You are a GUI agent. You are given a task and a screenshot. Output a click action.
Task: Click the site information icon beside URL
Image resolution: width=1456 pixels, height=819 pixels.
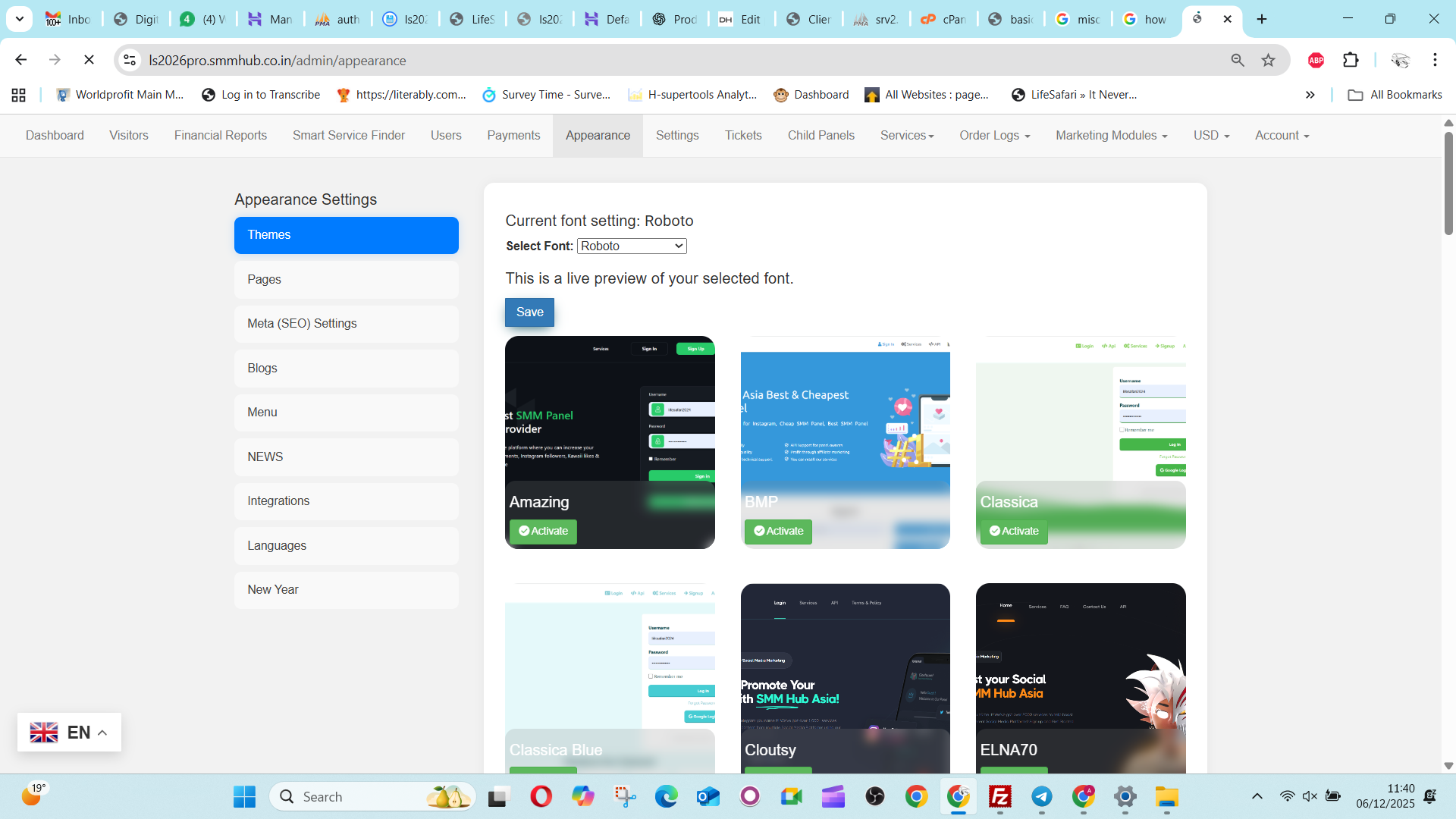point(130,60)
